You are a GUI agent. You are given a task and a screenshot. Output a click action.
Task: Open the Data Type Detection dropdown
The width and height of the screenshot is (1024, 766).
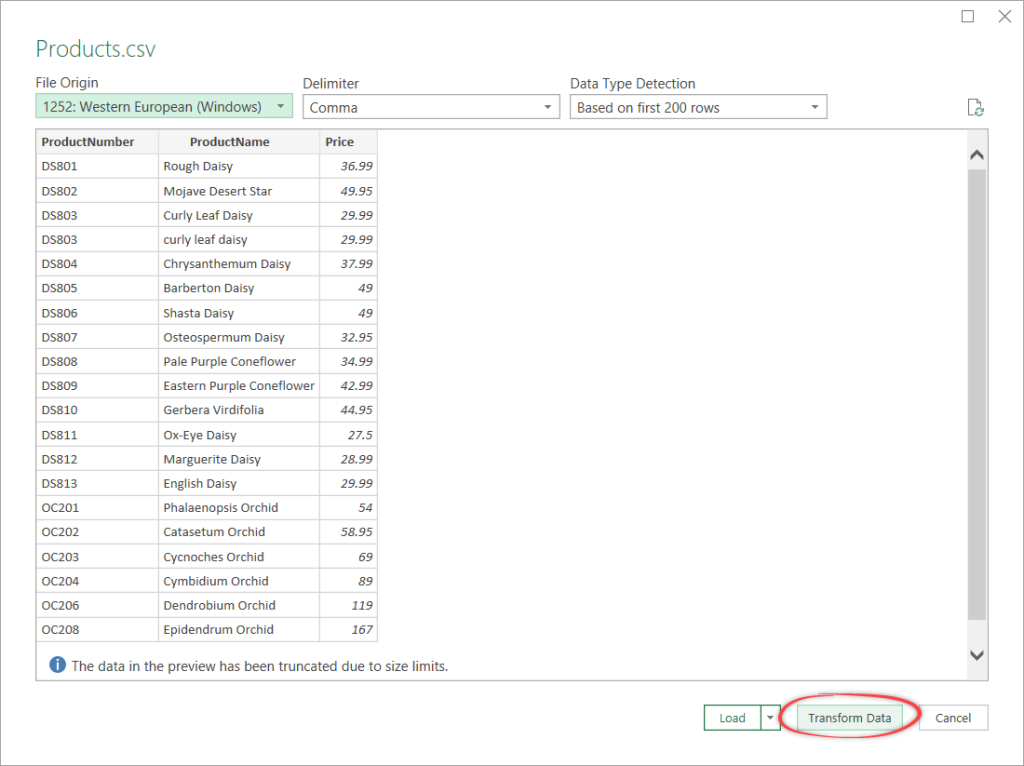click(698, 107)
